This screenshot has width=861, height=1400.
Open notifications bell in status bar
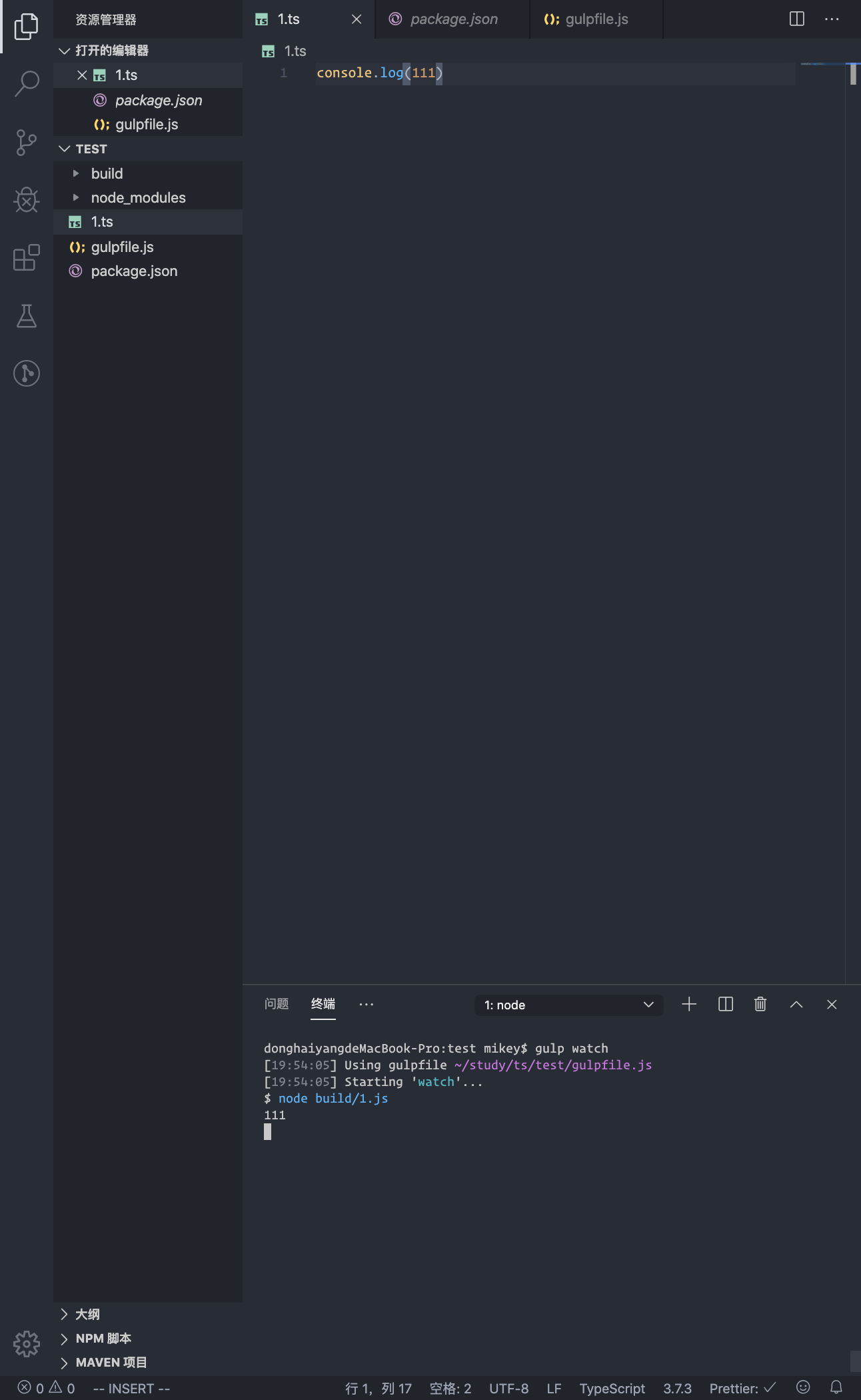pos(836,1387)
